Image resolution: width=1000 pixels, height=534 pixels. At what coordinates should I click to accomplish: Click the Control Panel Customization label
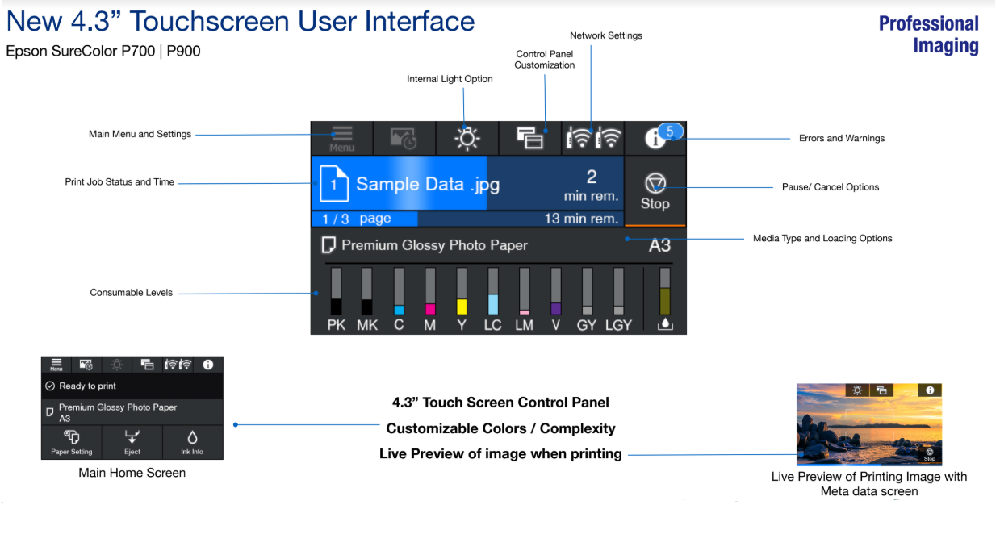click(x=545, y=59)
